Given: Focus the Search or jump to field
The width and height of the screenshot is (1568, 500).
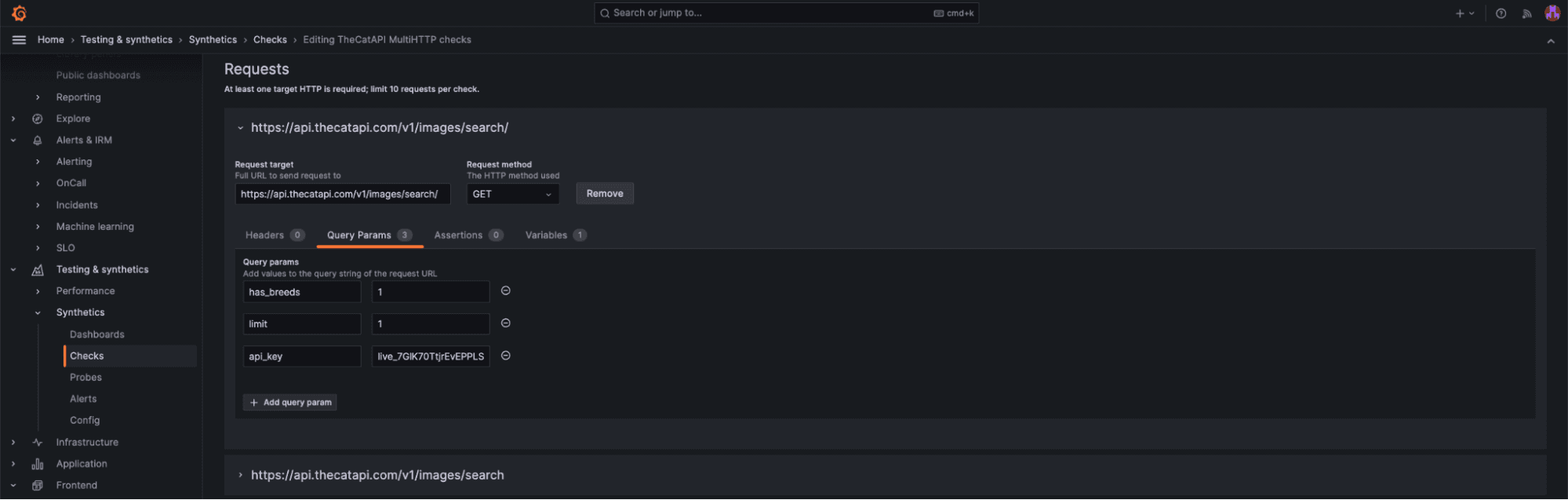Looking at the screenshot, I should click(x=786, y=13).
